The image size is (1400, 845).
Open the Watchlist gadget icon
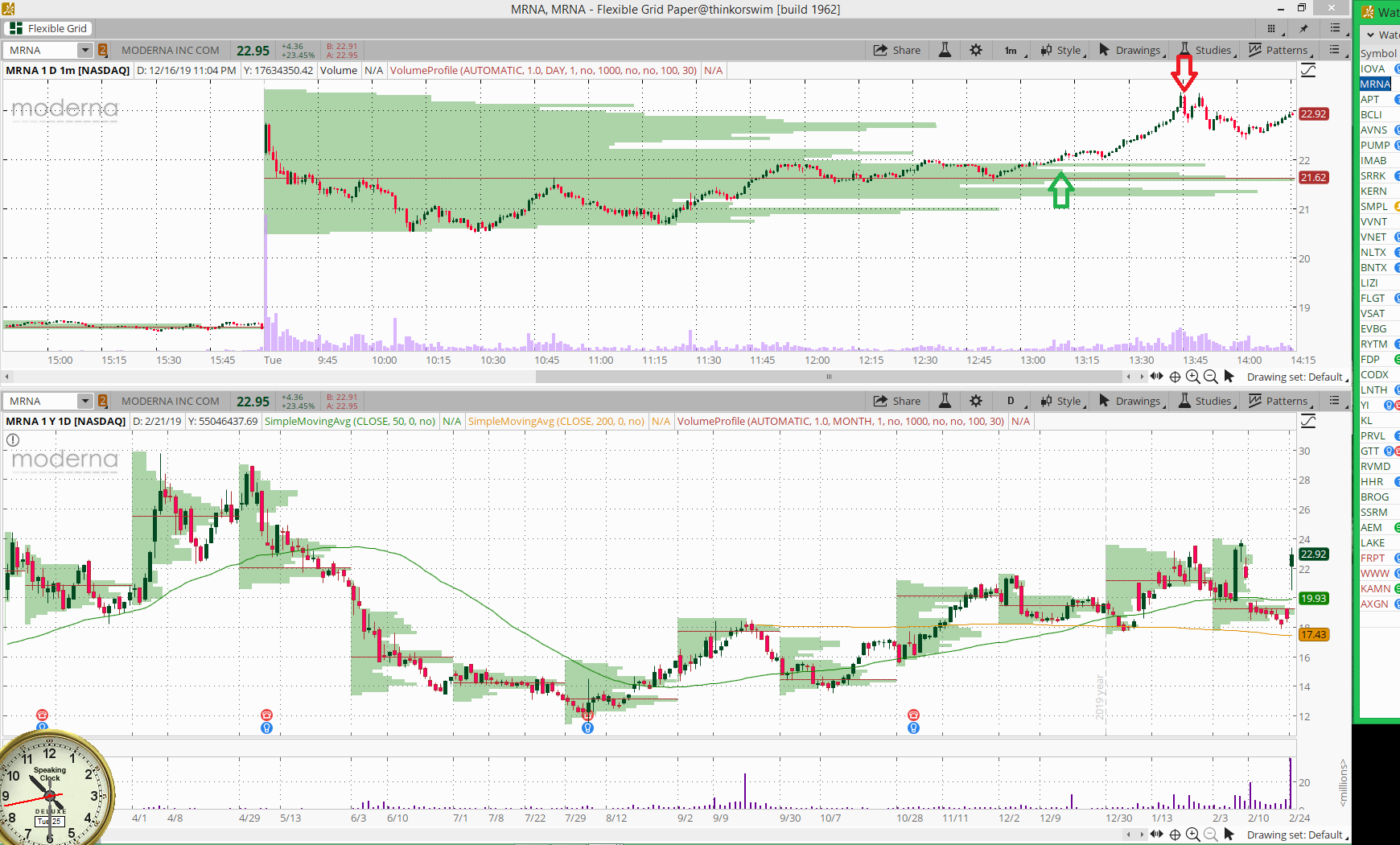[x=1368, y=12]
